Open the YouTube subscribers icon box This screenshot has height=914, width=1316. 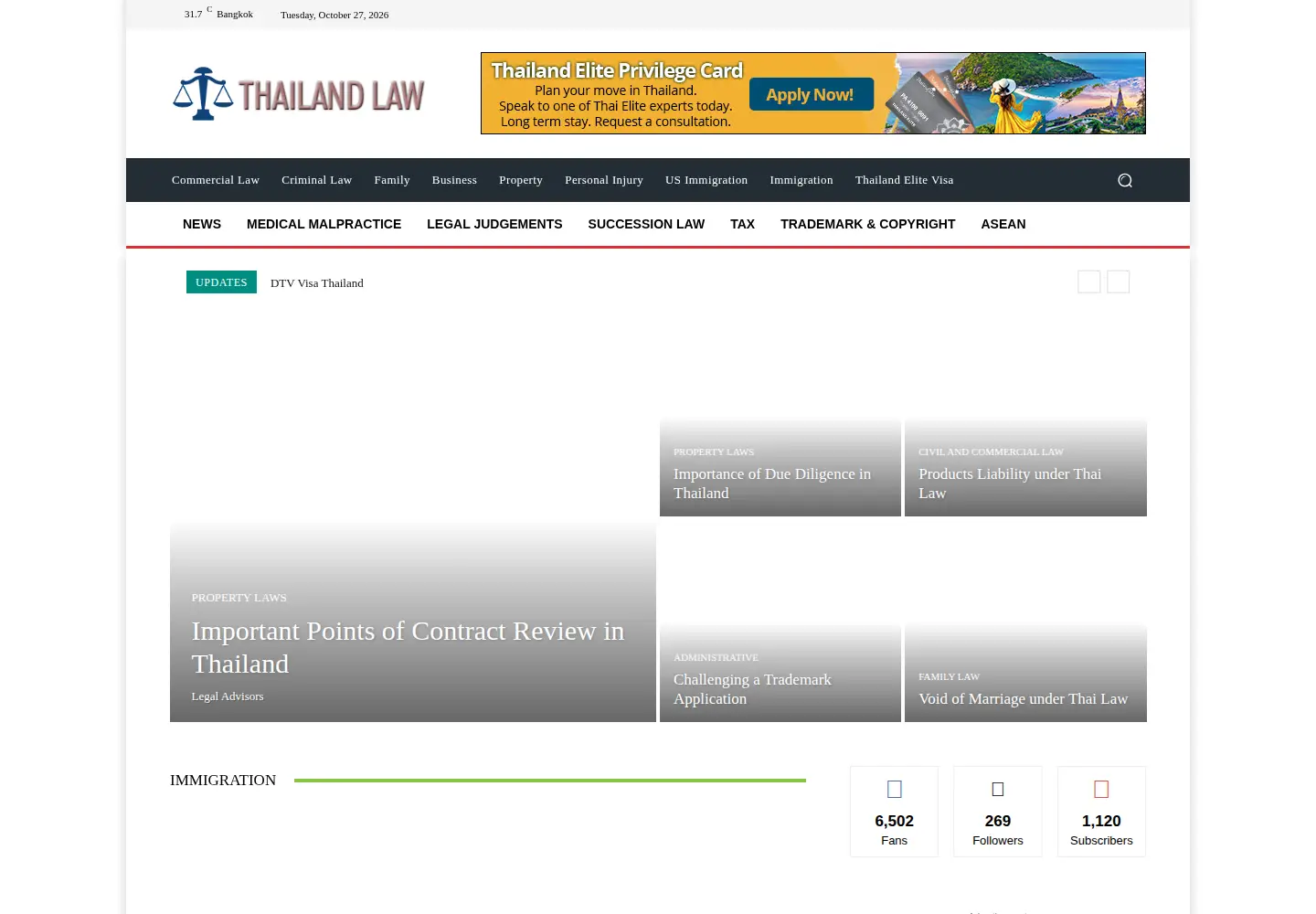1101,812
